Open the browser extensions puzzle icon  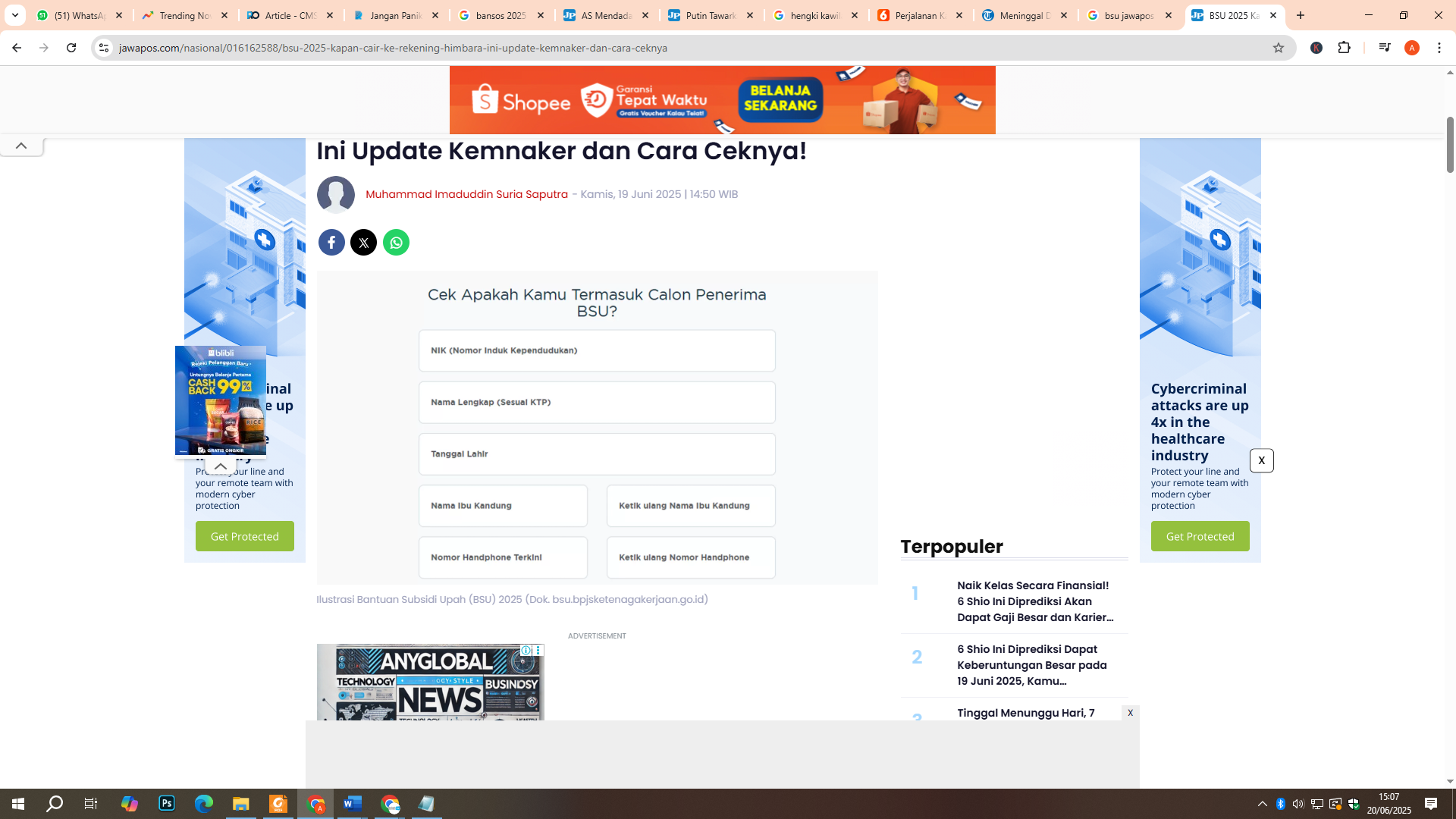(x=1345, y=47)
